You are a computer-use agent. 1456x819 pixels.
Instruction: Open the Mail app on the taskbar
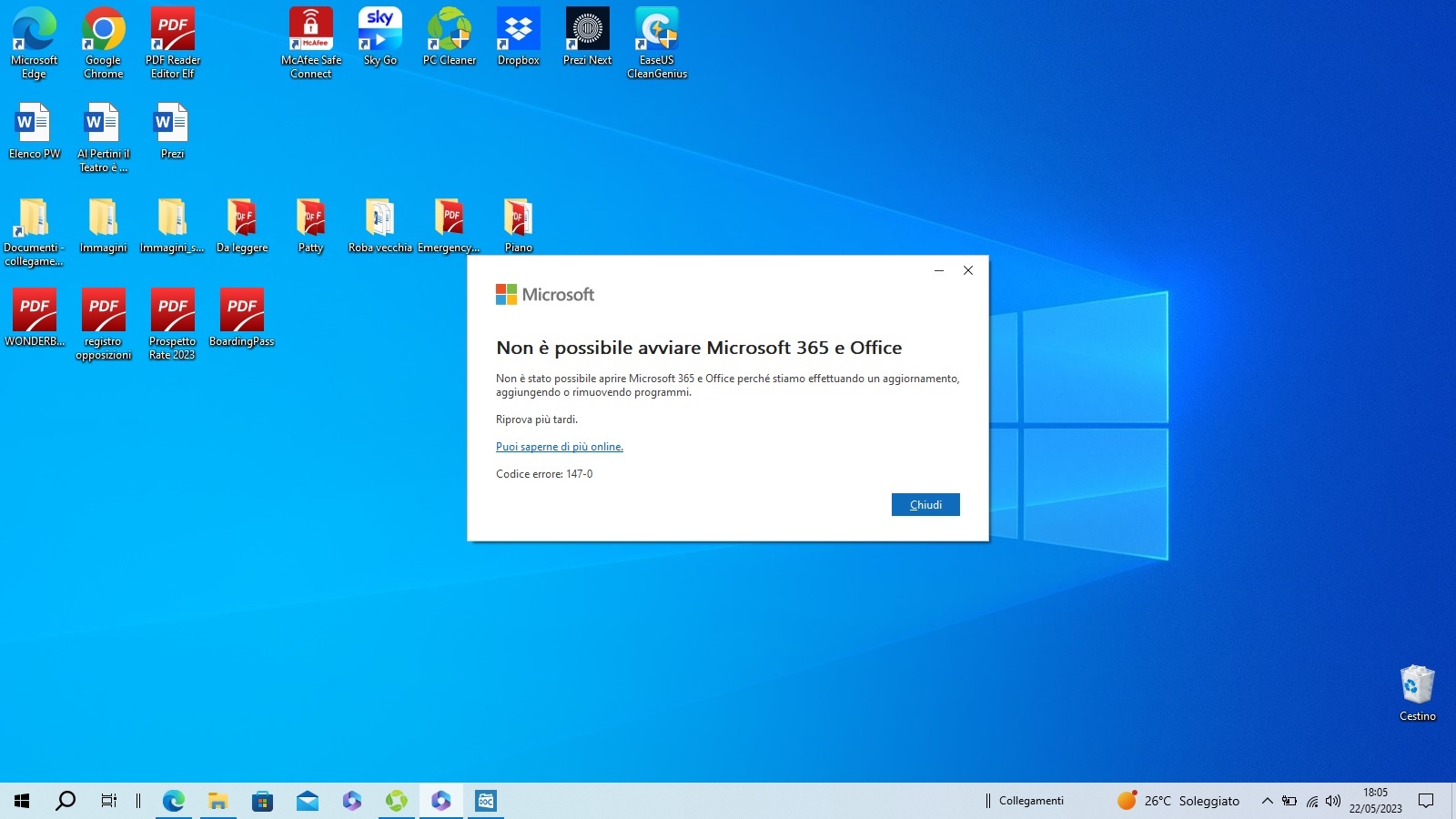coord(307,801)
